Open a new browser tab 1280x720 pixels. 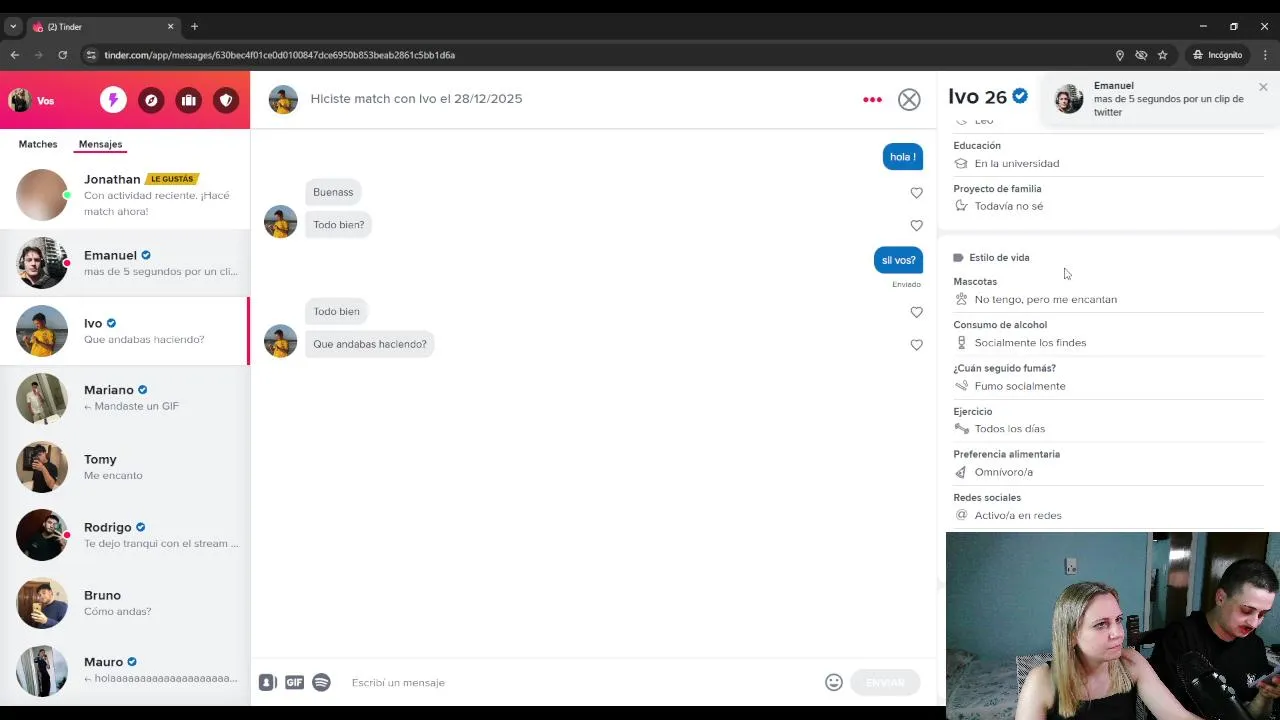pyautogui.click(x=194, y=26)
